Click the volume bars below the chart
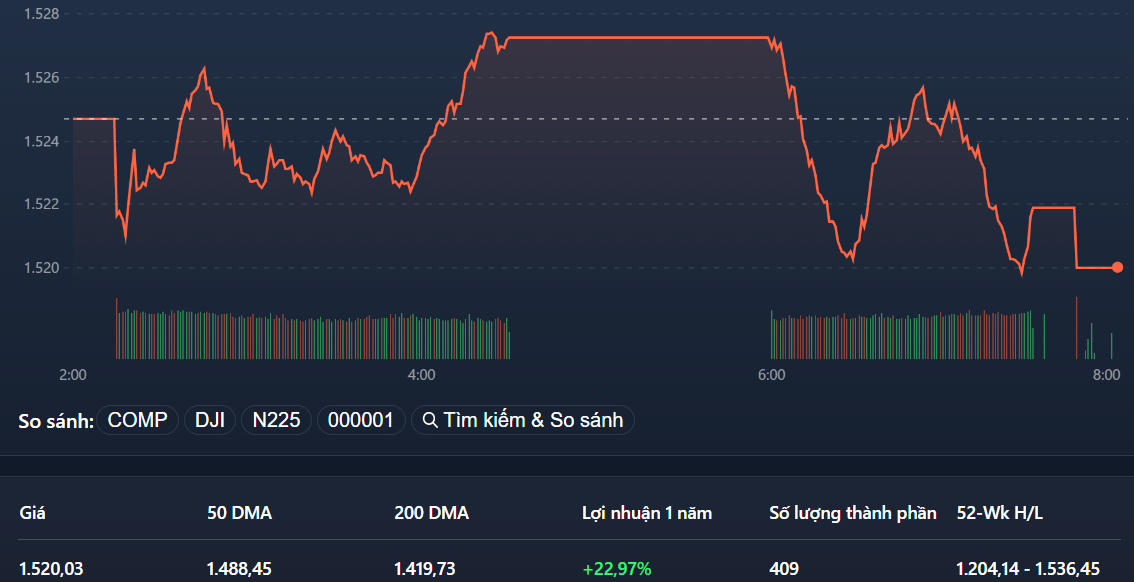This screenshot has width=1134, height=582. (x=300, y=330)
